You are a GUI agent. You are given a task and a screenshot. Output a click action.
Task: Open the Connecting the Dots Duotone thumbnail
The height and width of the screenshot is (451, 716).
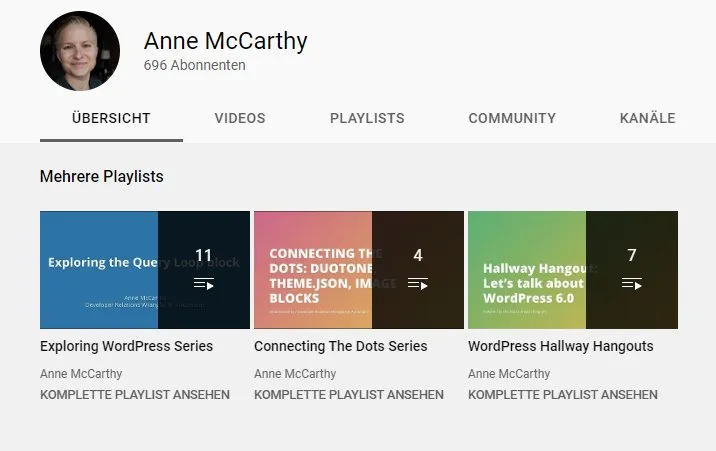[x=359, y=270]
